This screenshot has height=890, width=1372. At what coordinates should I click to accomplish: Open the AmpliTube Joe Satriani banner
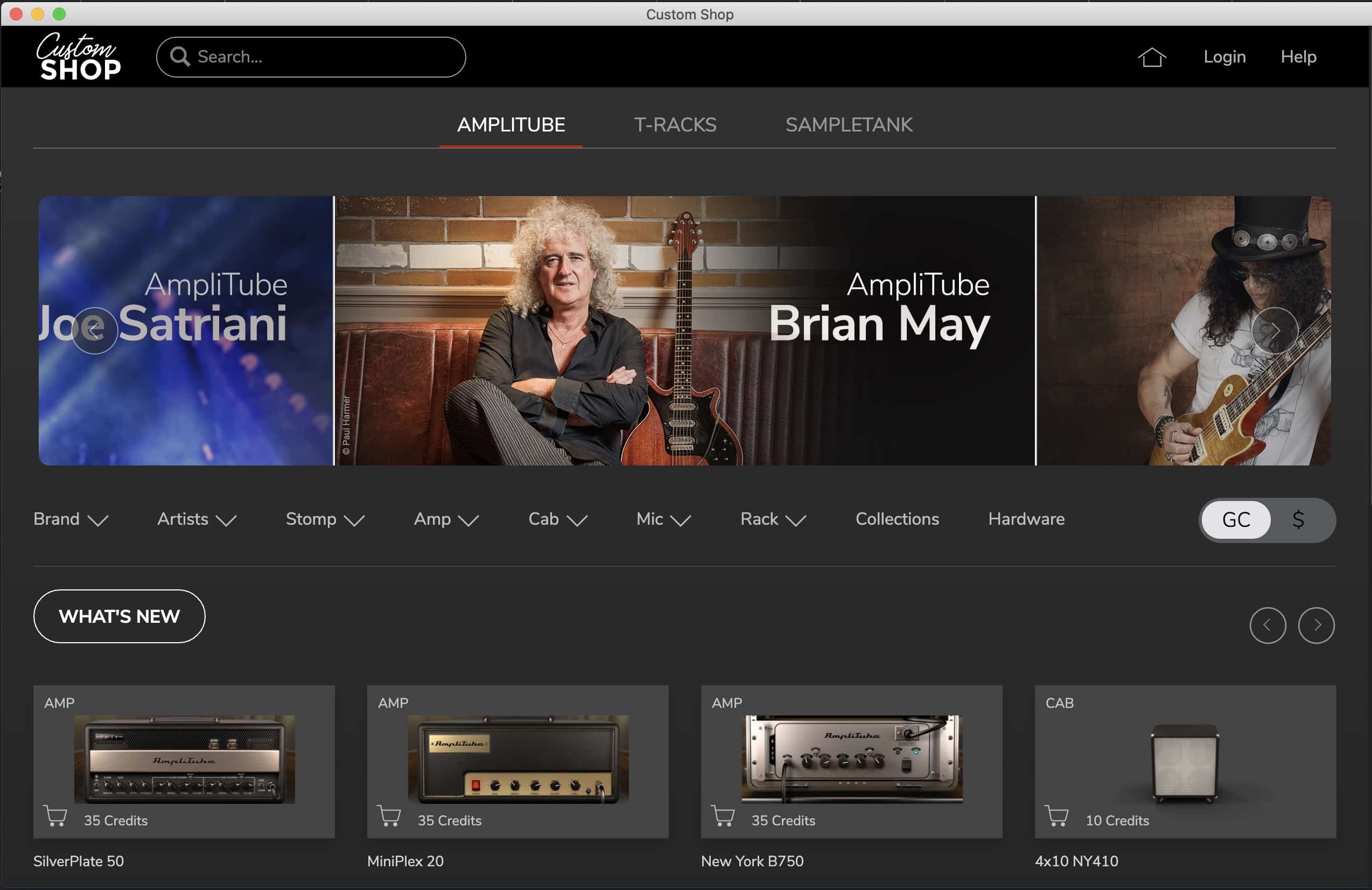(x=186, y=330)
